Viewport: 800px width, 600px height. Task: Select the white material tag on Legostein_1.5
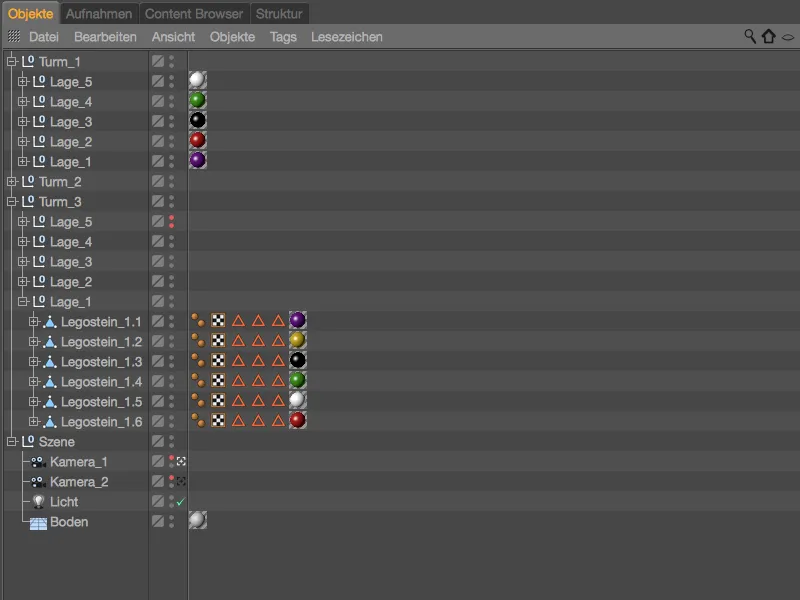click(x=297, y=400)
